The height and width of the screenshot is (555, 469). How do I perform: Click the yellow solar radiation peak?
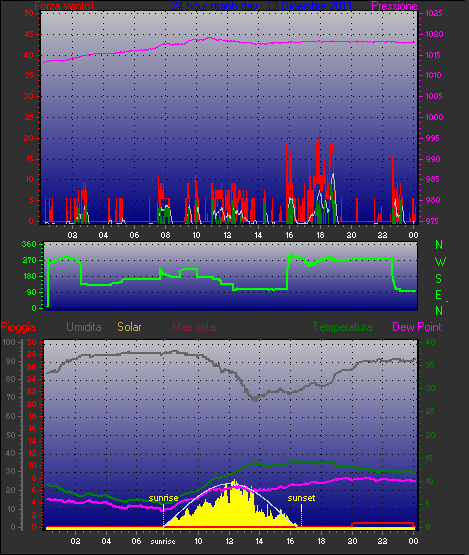coord(234,482)
